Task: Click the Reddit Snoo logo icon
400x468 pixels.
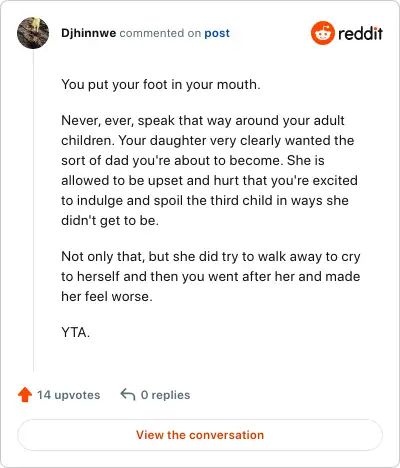Action: click(323, 33)
